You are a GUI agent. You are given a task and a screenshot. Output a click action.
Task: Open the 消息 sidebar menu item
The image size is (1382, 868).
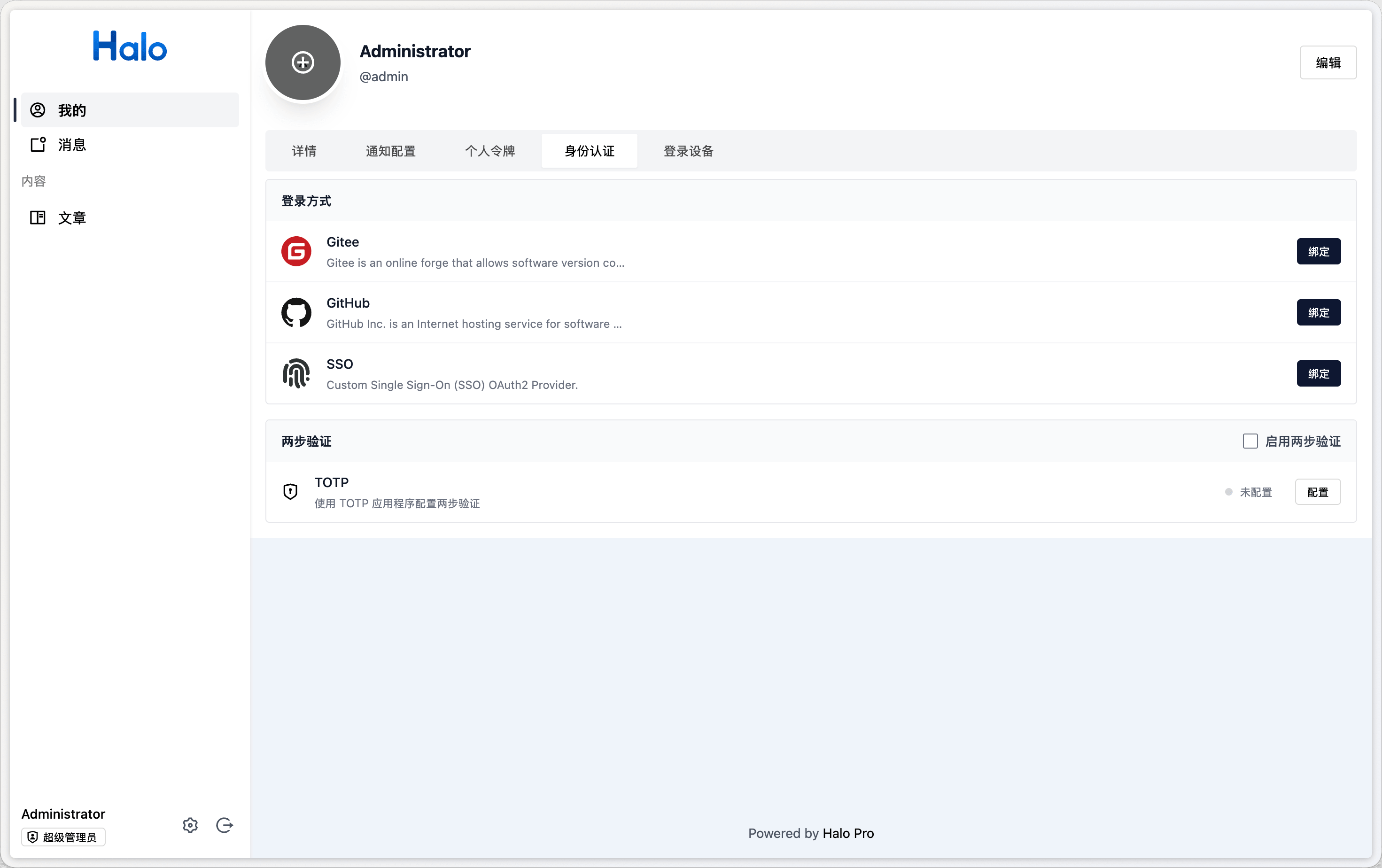[x=130, y=145]
